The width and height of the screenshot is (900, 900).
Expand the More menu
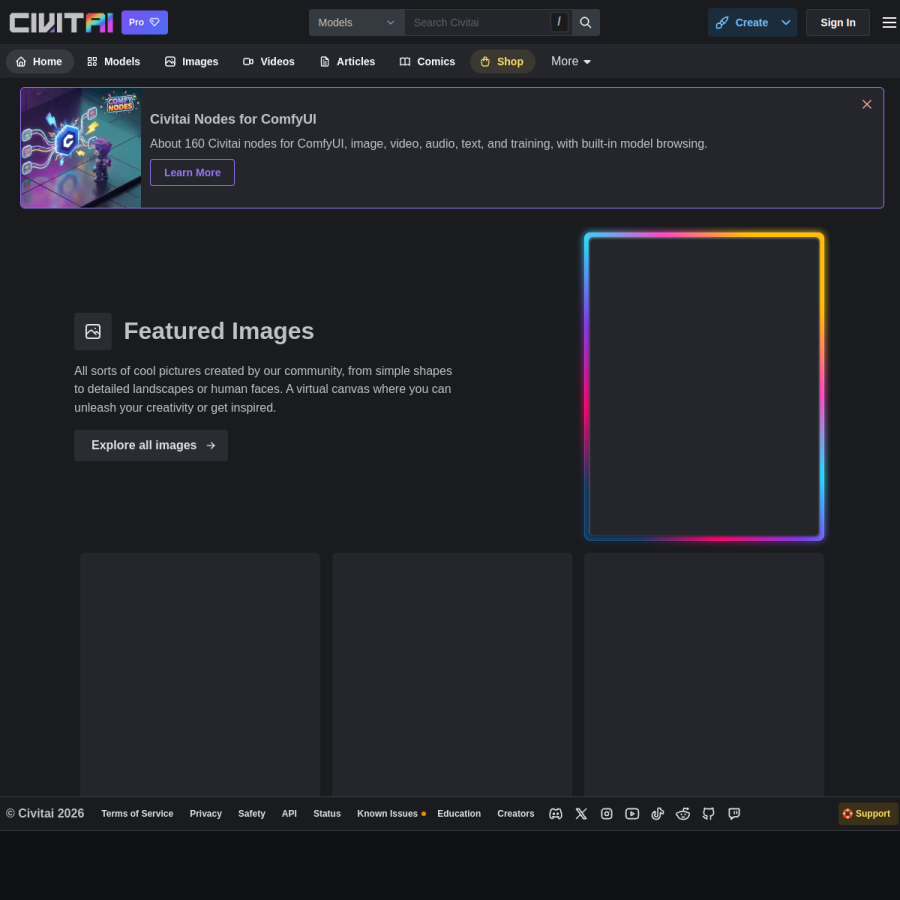(x=571, y=61)
